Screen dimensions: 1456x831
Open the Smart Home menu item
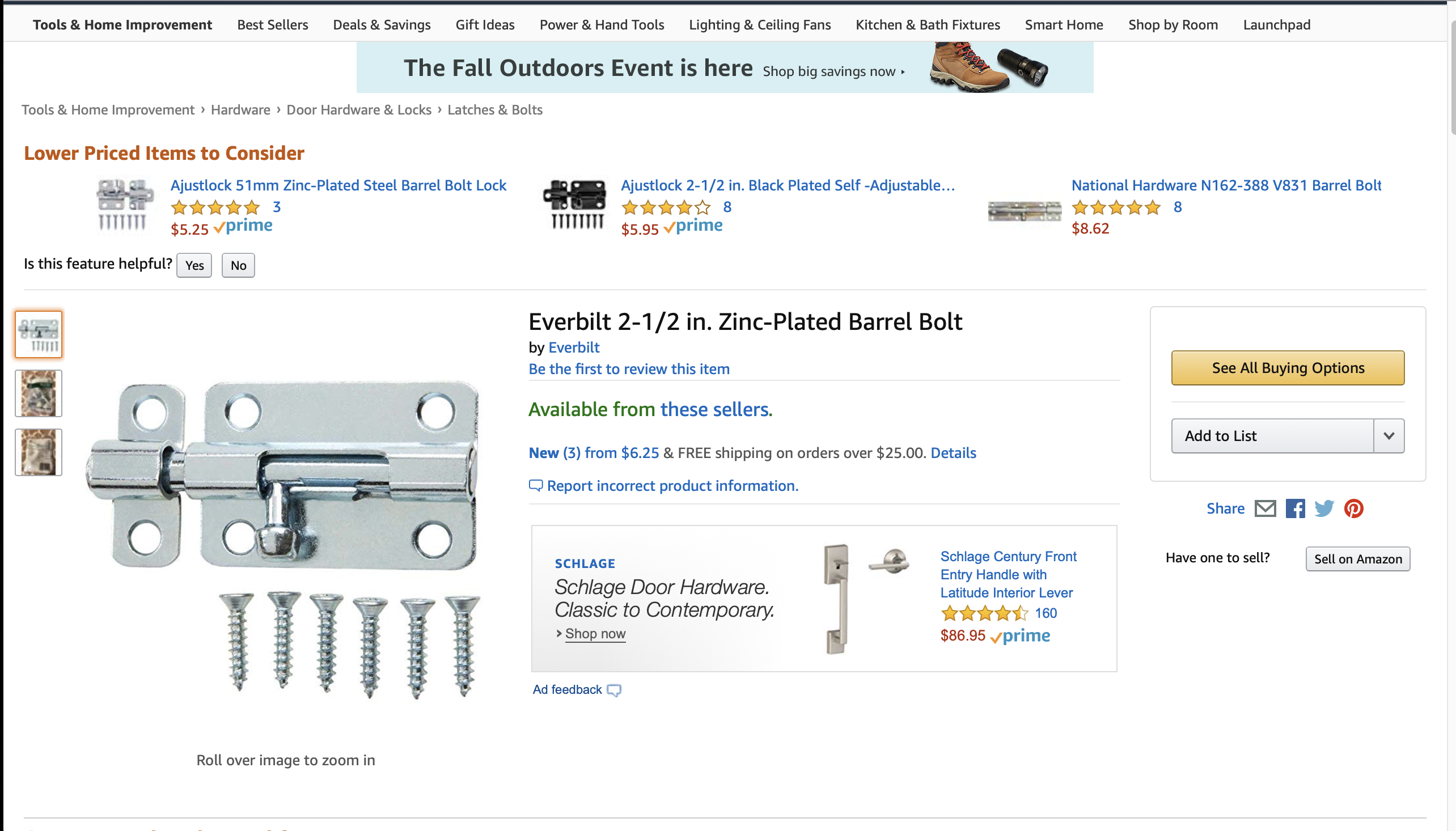(x=1064, y=25)
